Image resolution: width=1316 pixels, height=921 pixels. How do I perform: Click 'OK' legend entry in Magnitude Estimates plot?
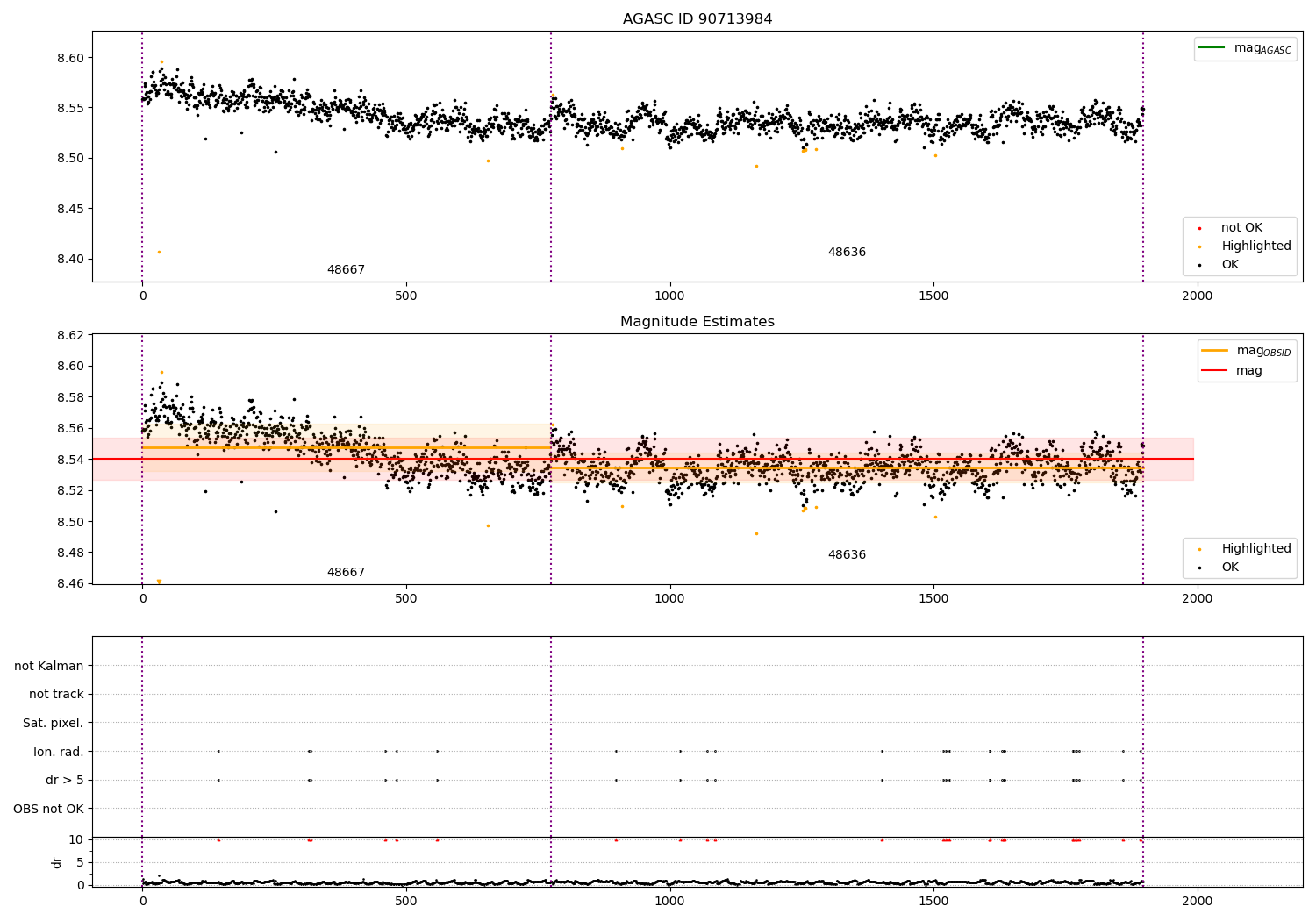coord(1219,567)
